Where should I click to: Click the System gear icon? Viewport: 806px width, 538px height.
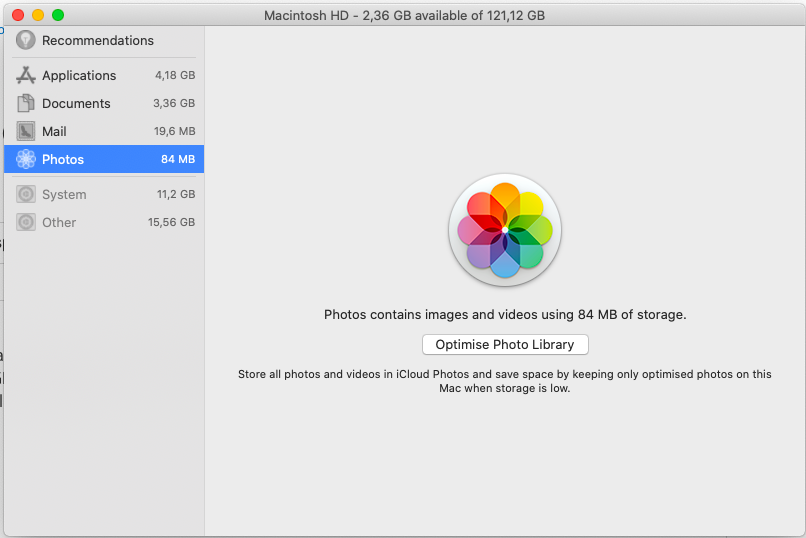pyautogui.click(x=26, y=194)
